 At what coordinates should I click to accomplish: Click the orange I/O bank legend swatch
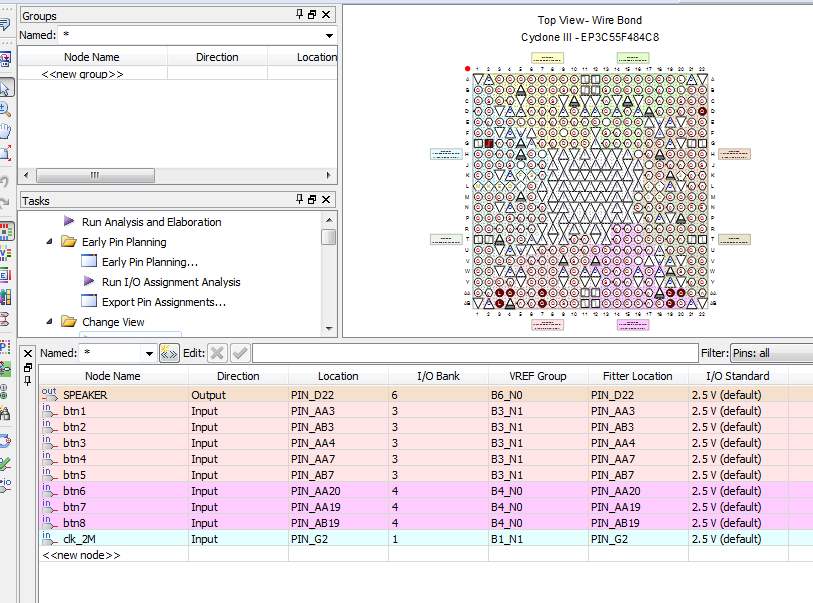pos(735,154)
